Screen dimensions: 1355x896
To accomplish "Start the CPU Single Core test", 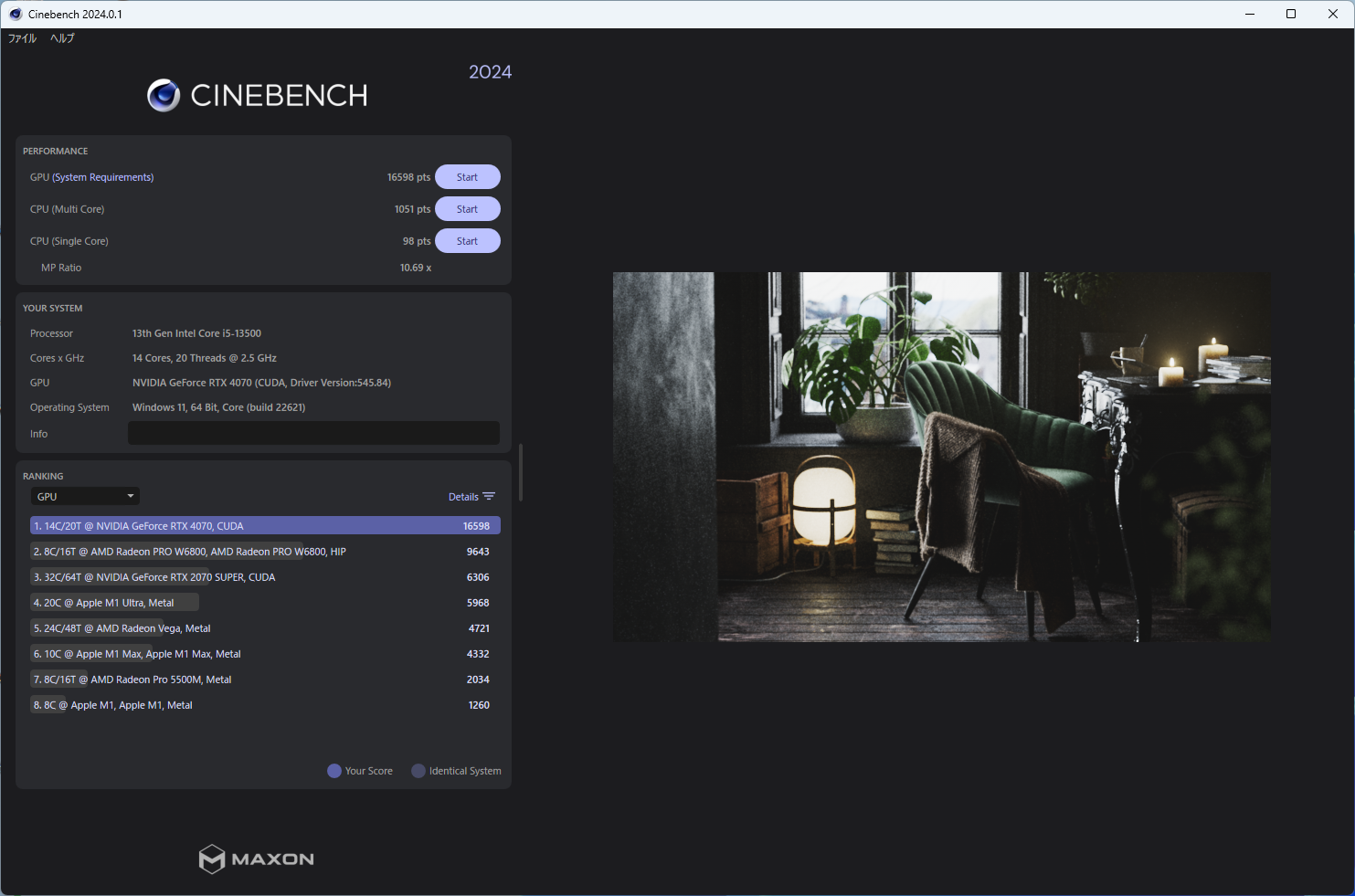I will click(x=467, y=241).
